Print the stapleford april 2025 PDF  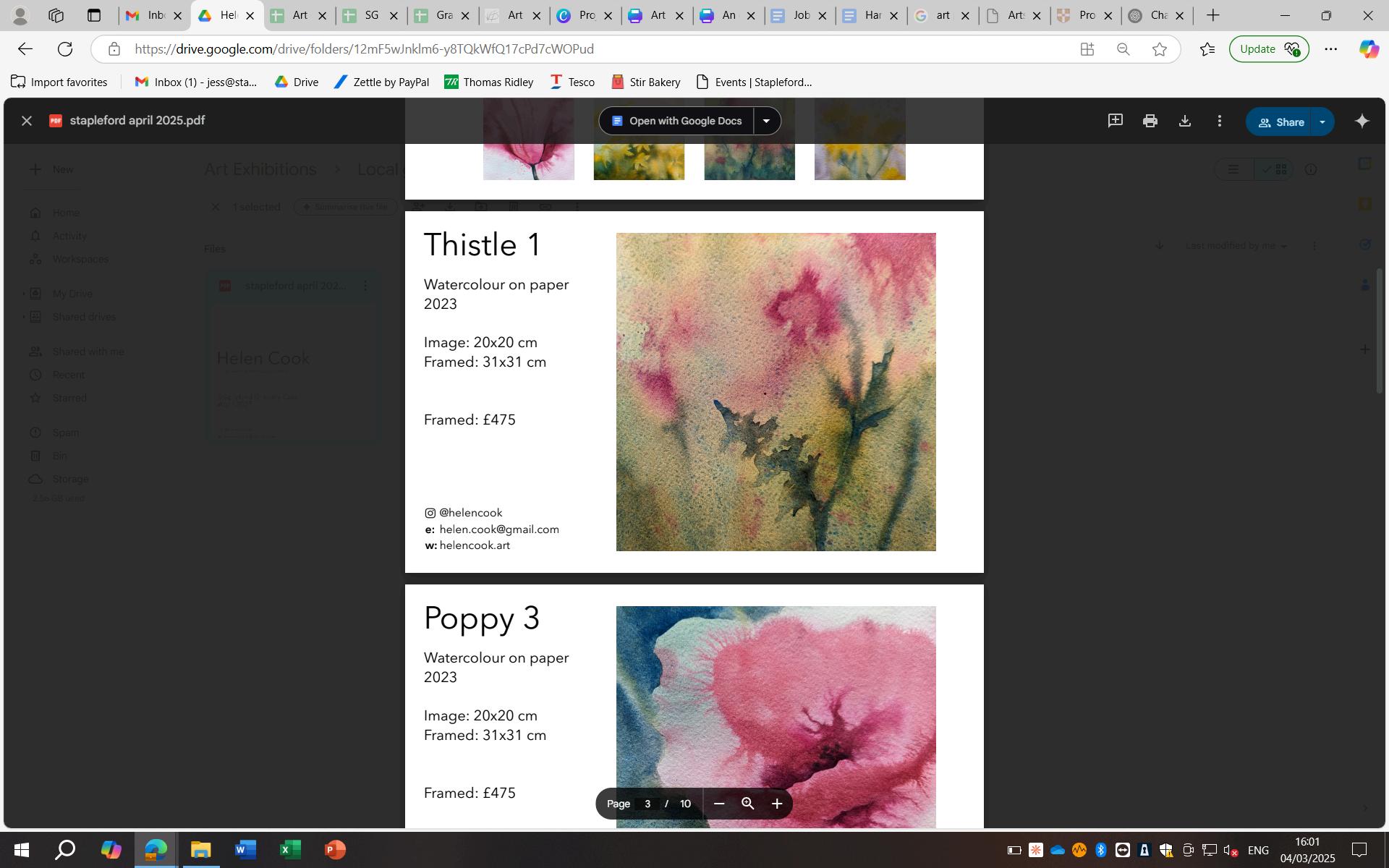1150,121
